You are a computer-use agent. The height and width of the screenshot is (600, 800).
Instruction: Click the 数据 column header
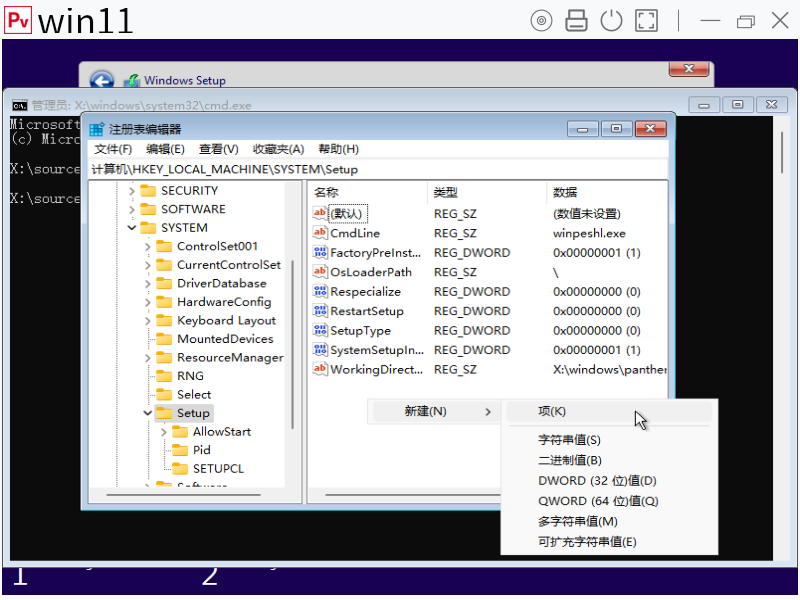tap(607, 192)
